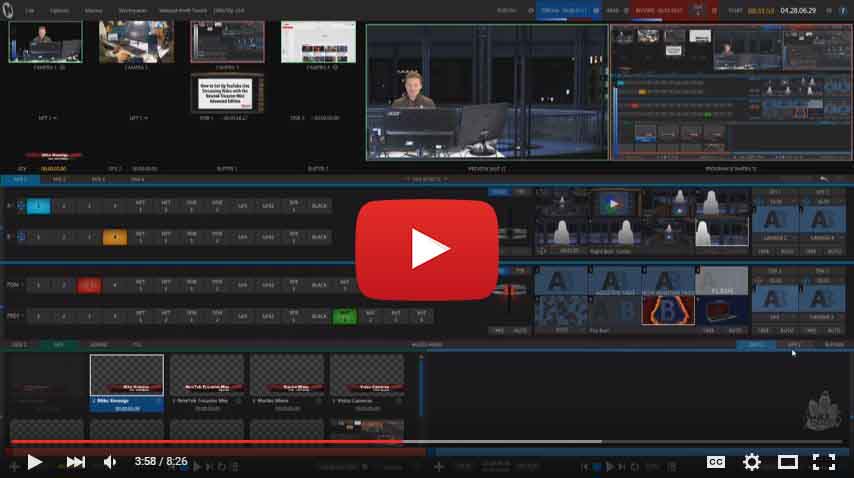
Task: Toggle the options icon beside row A
Action: click(x=21, y=206)
